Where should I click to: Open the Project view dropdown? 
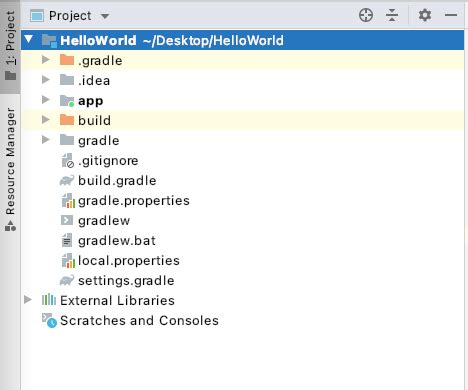pos(105,16)
